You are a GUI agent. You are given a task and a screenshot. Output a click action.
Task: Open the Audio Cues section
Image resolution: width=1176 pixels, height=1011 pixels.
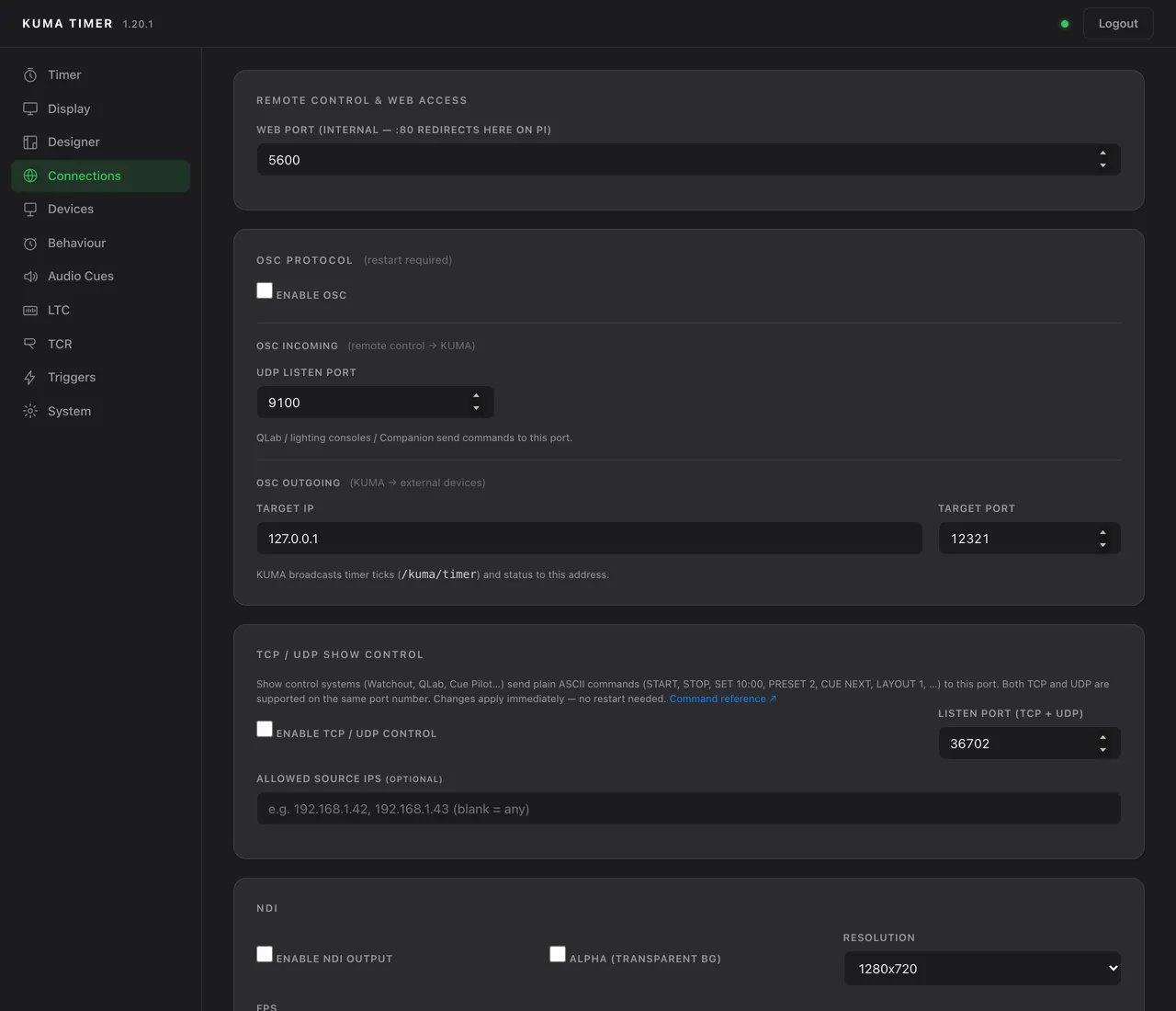[101, 277]
